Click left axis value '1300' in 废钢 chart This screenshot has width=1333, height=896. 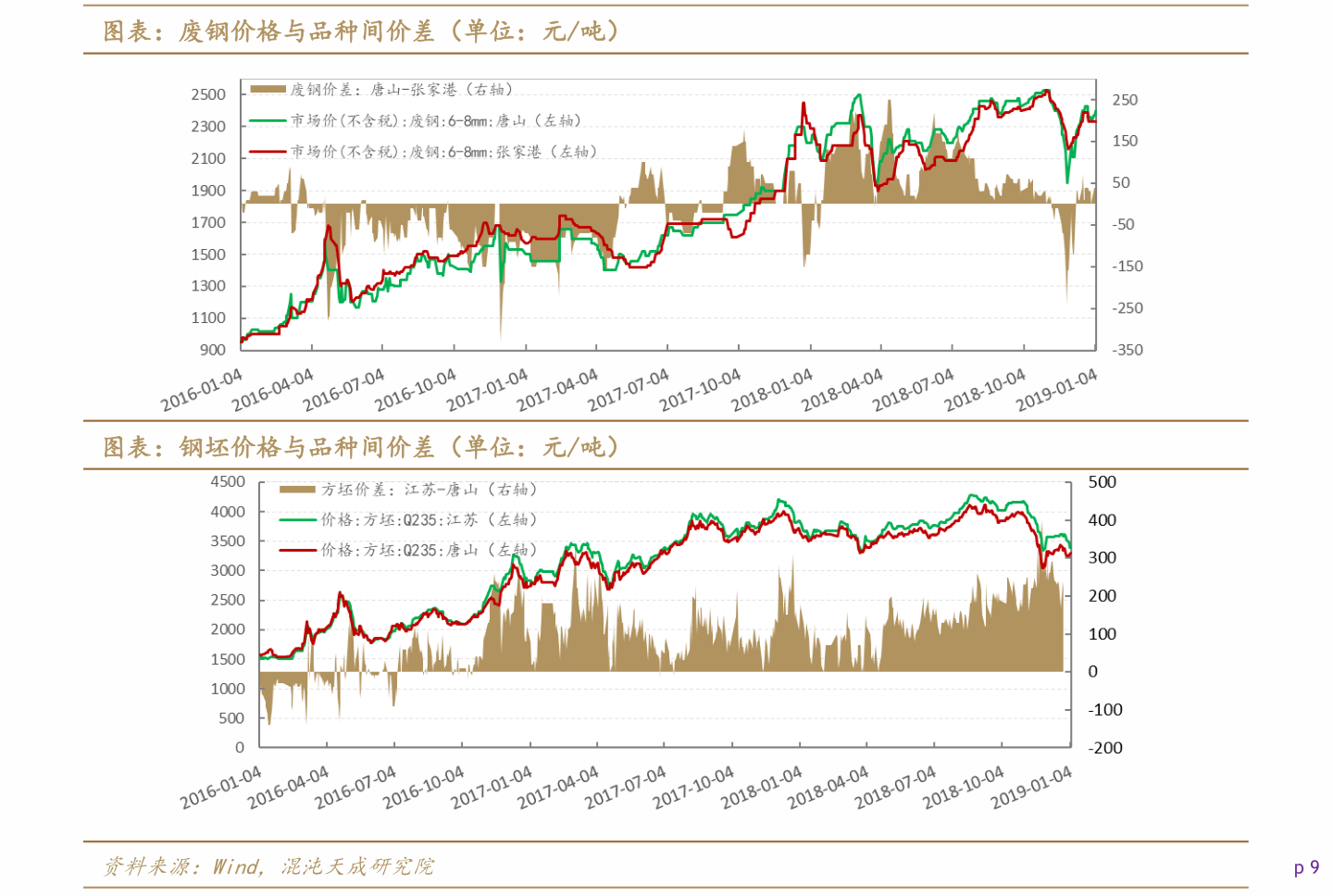[208, 286]
